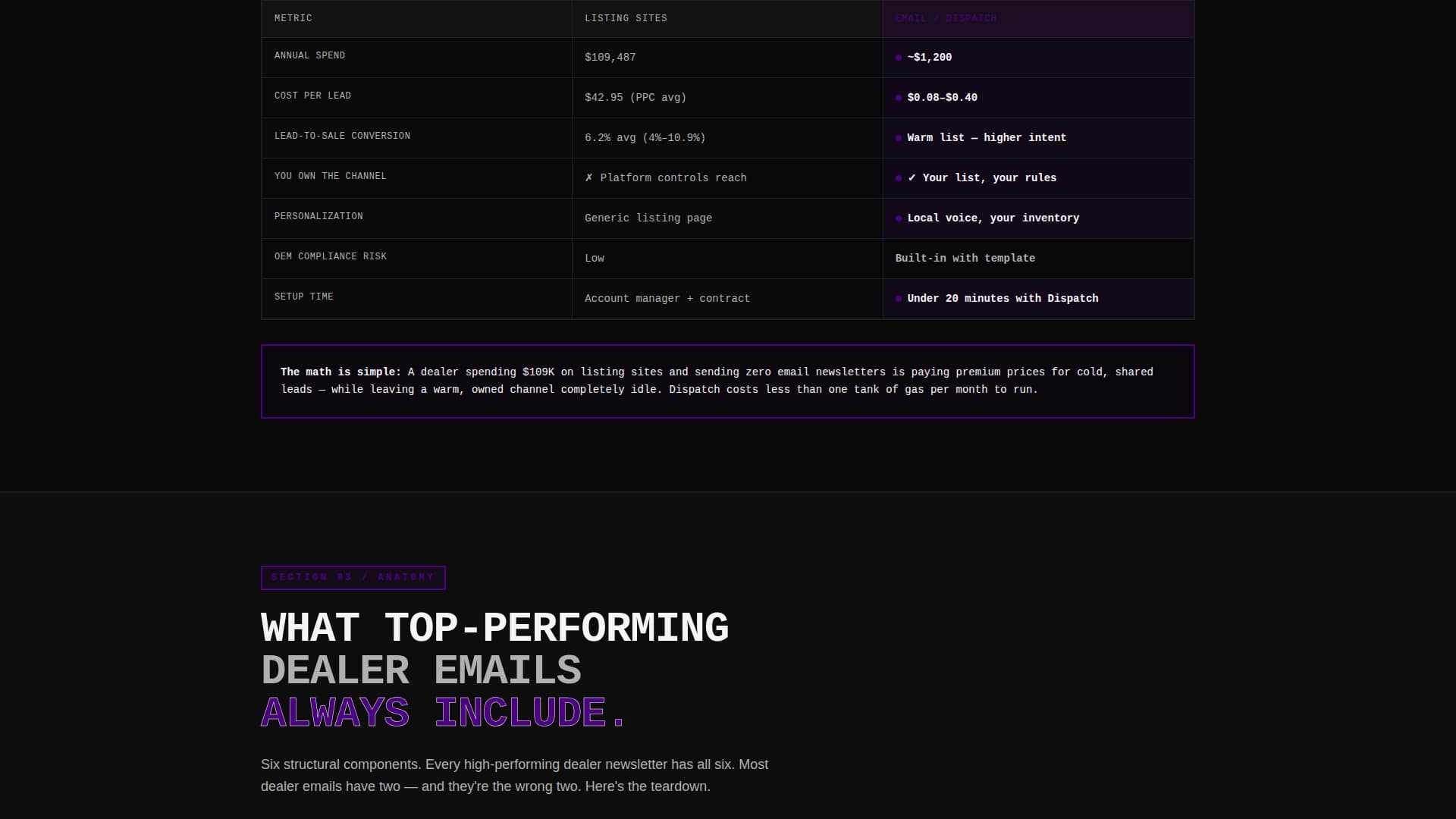Click the ALWAYS INCLUDE purple heading text

coord(443,713)
